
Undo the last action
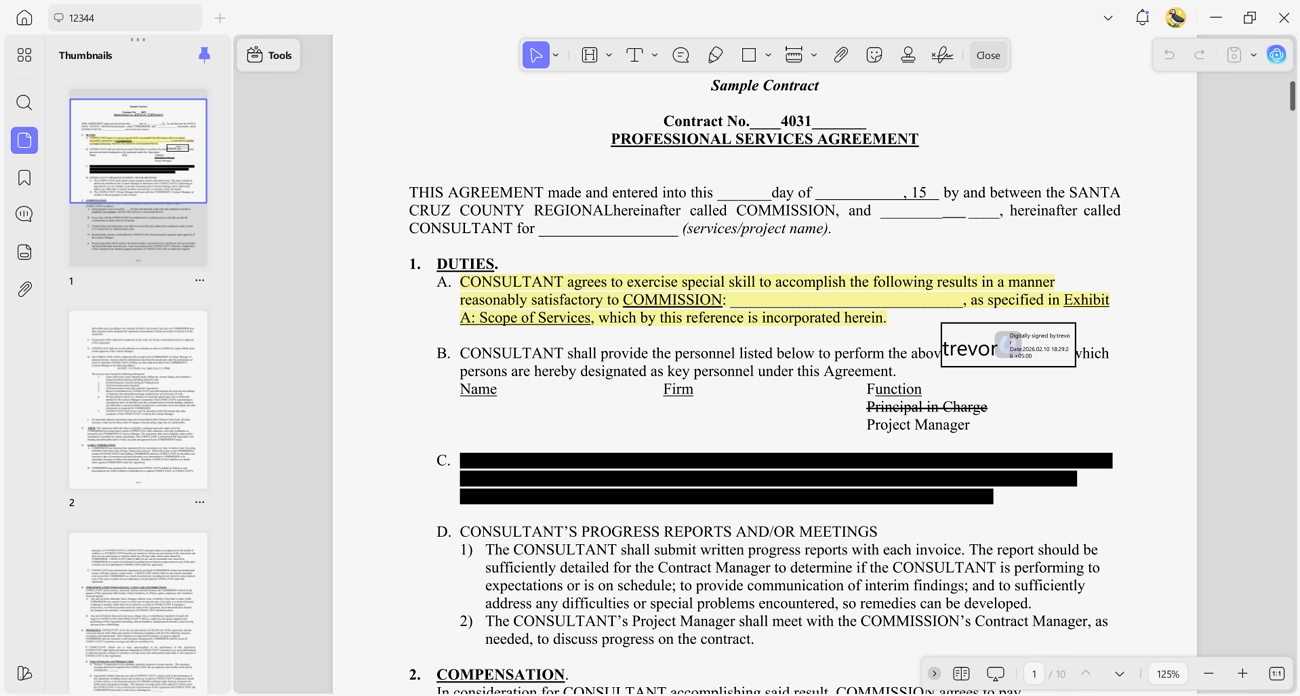[x=1169, y=55]
